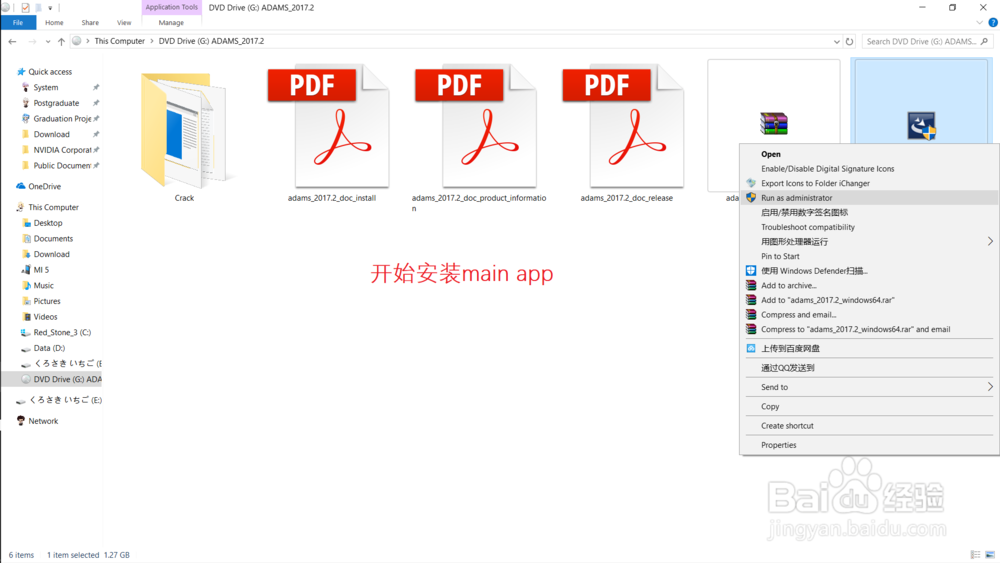Screen dimensions: 1000x563
Task: Open Public Documents pinned folder
Action: click(62, 166)
